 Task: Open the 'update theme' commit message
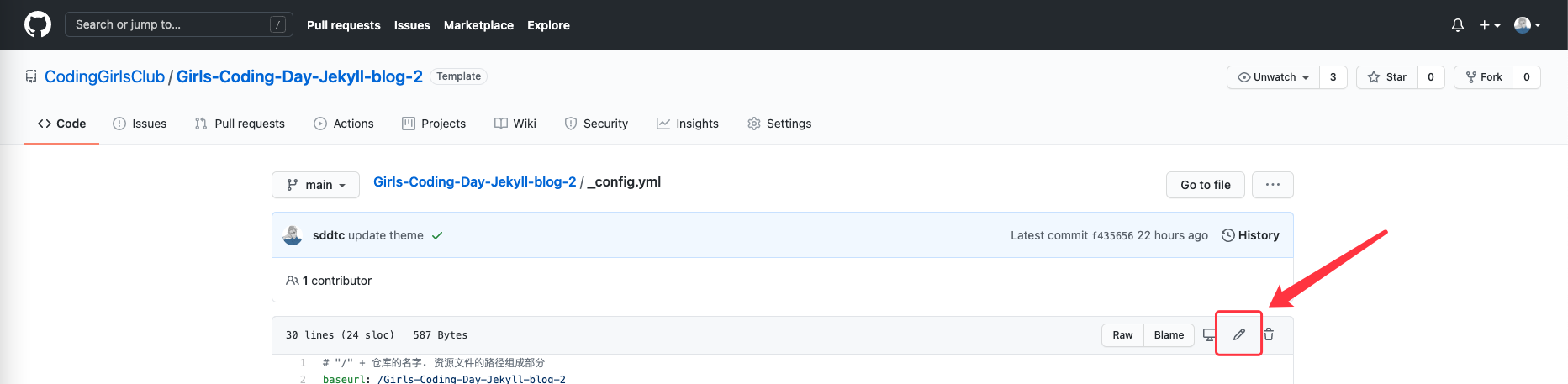(386, 235)
